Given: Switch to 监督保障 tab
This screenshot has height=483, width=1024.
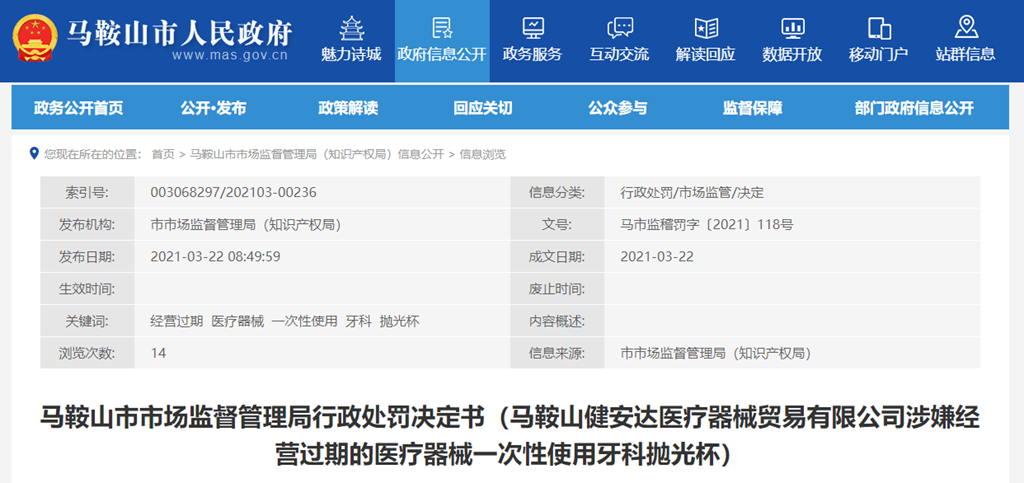Looking at the screenshot, I should pyautogui.click(x=752, y=108).
